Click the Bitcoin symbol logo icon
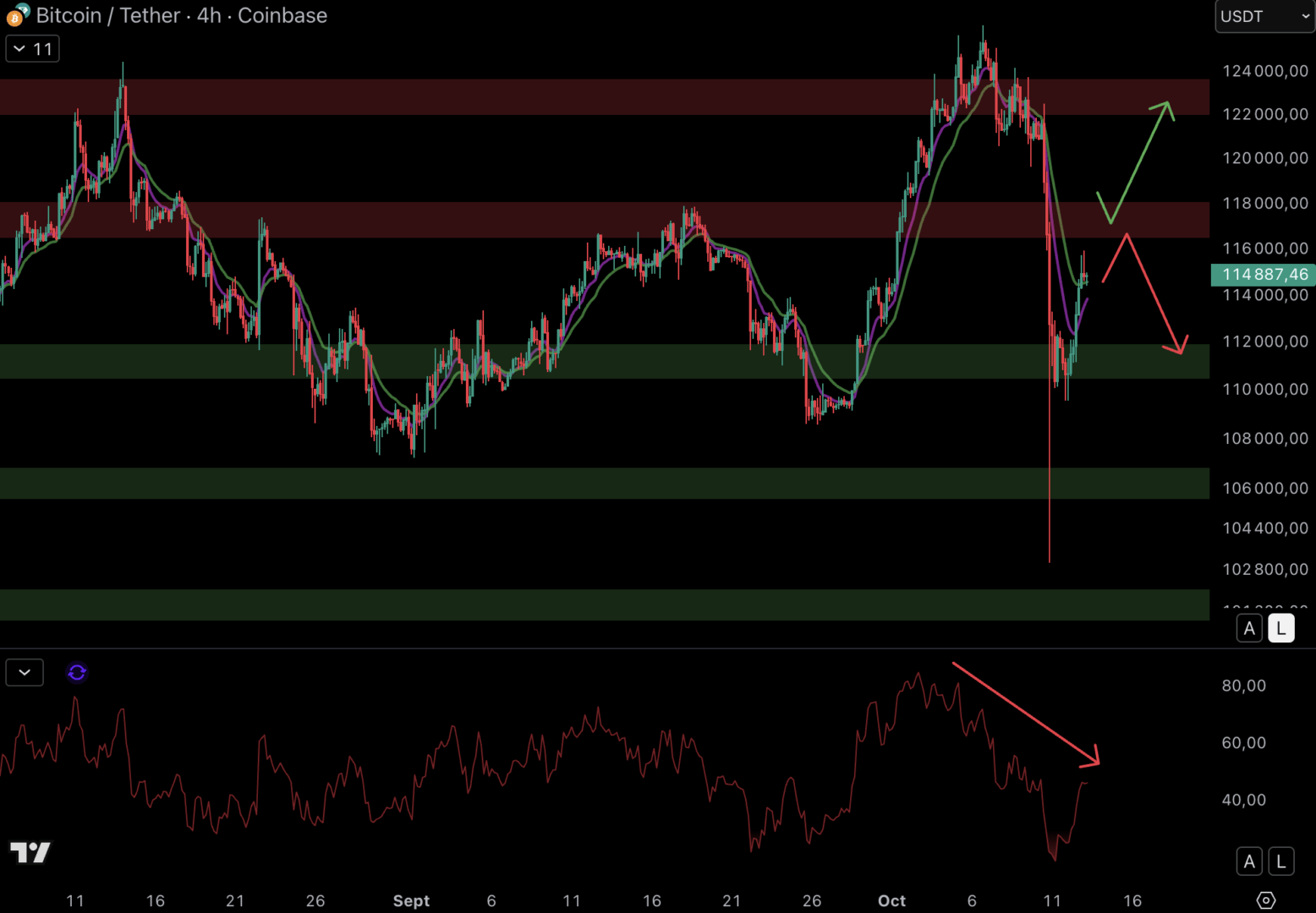The width and height of the screenshot is (1316, 913). tap(17, 15)
